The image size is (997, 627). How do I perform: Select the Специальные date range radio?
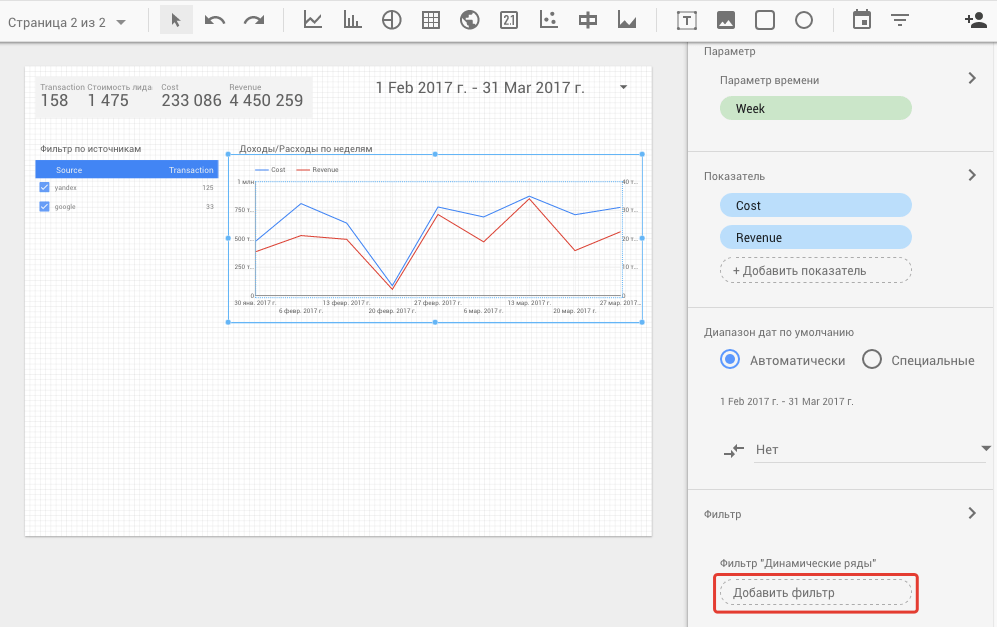[x=871, y=360]
